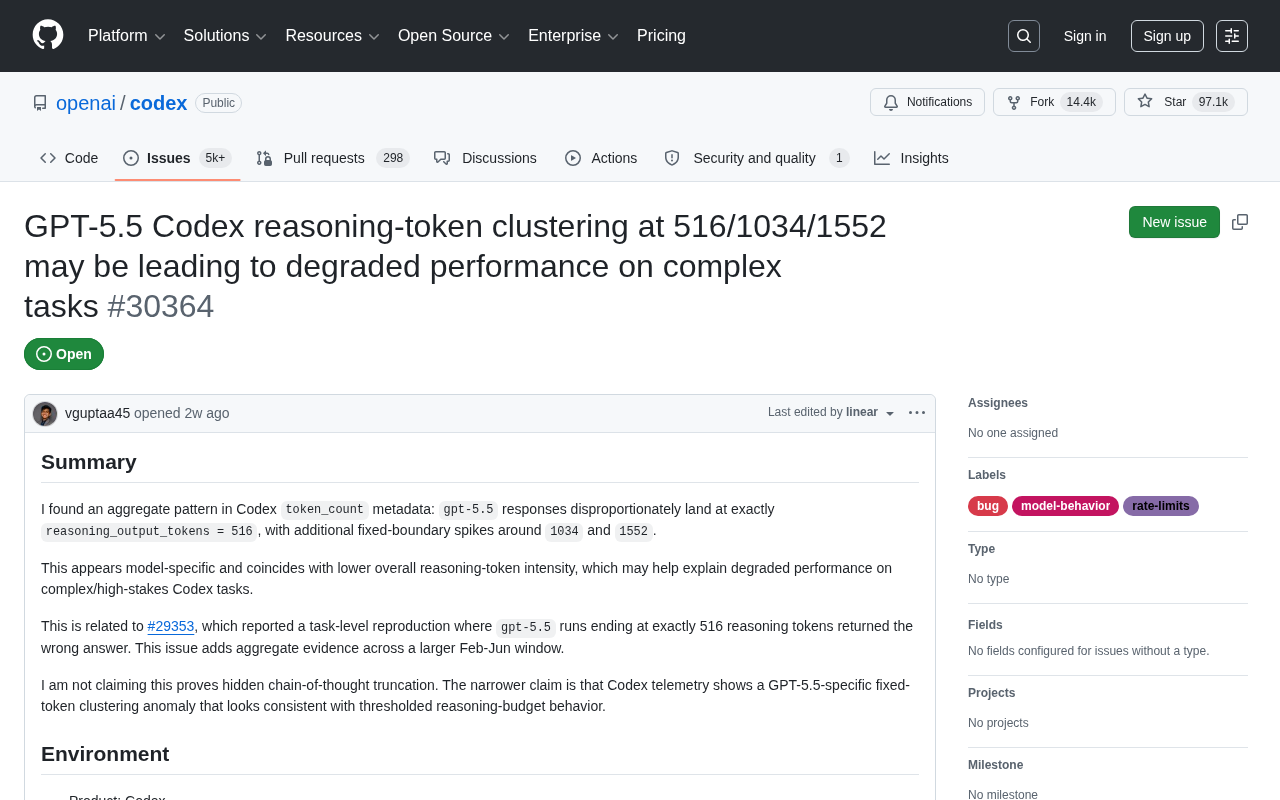The height and width of the screenshot is (800, 1280).
Task: Click the Milestone sidebar heading
Action: click(995, 765)
